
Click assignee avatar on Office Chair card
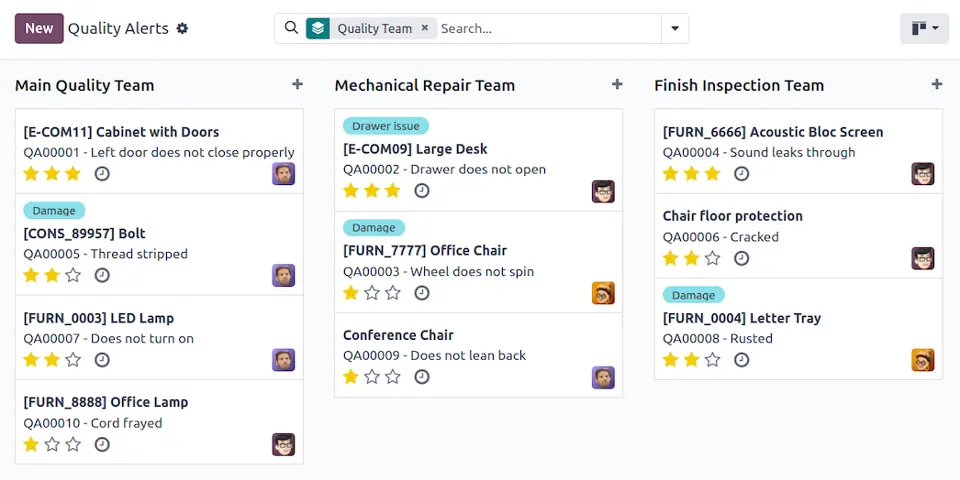(x=602, y=293)
